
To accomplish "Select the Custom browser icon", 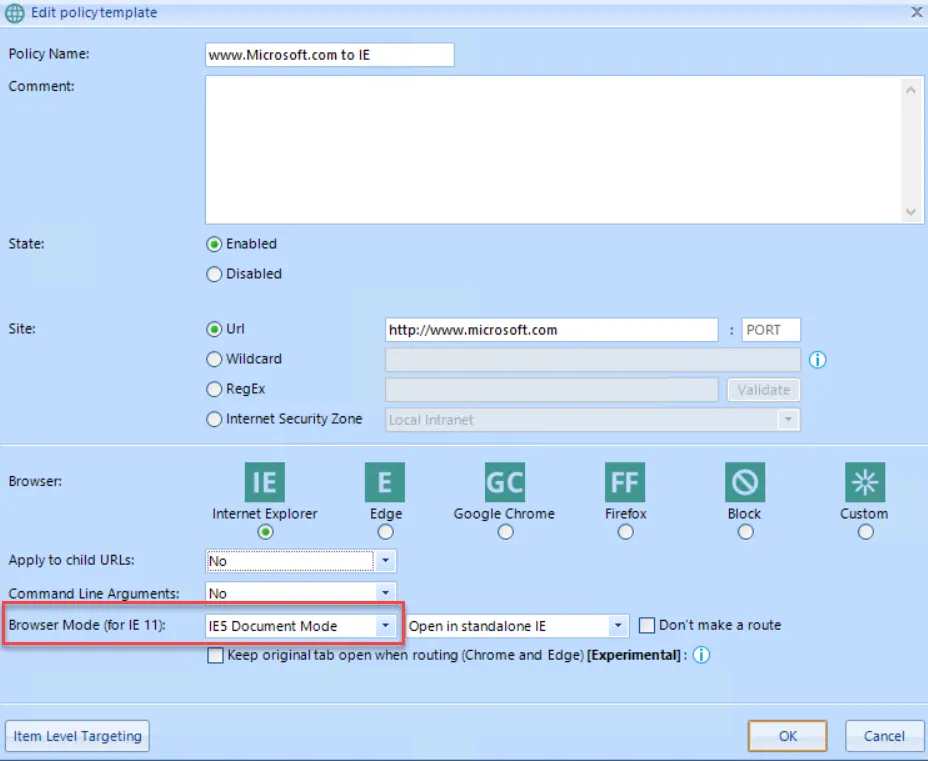I will coord(865,482).
